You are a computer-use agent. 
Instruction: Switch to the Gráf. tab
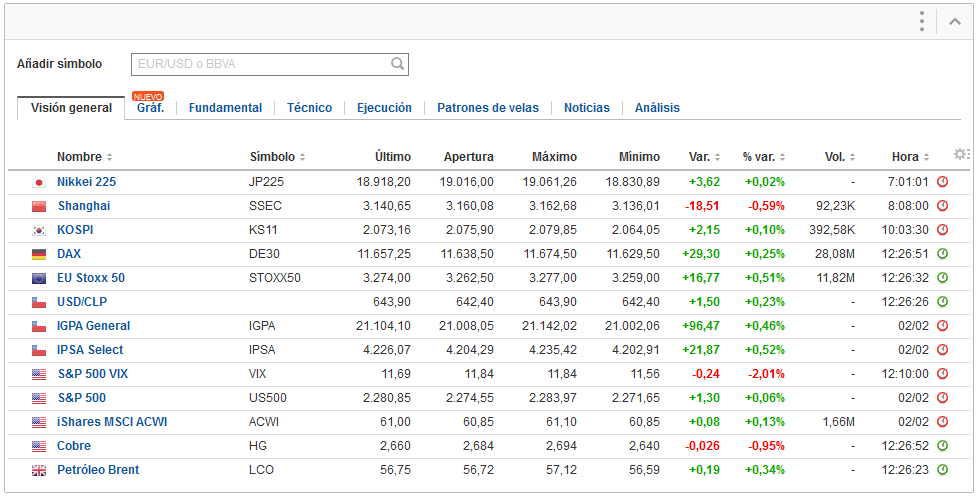coord(150,108)
